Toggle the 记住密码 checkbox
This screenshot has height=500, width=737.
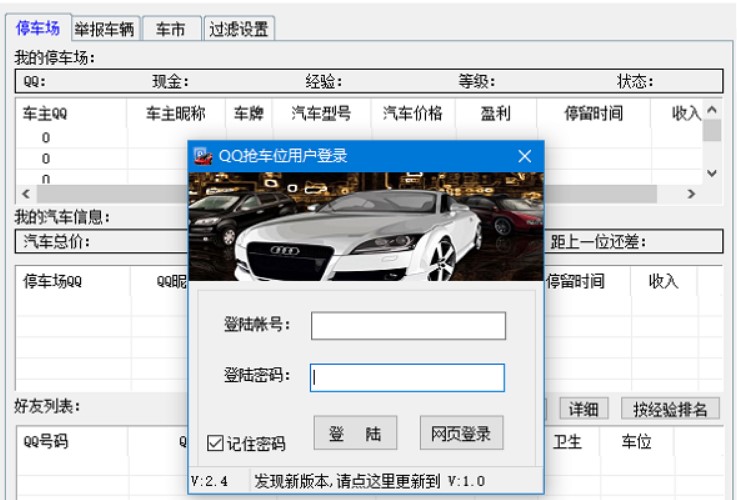[215, 443]
